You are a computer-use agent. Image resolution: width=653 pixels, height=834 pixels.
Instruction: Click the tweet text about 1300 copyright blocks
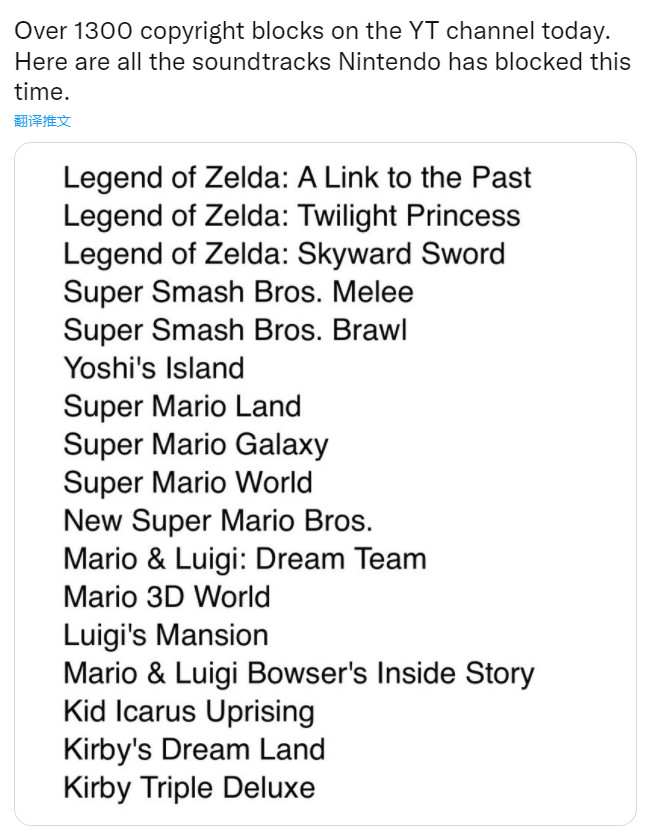coord(310,31)
